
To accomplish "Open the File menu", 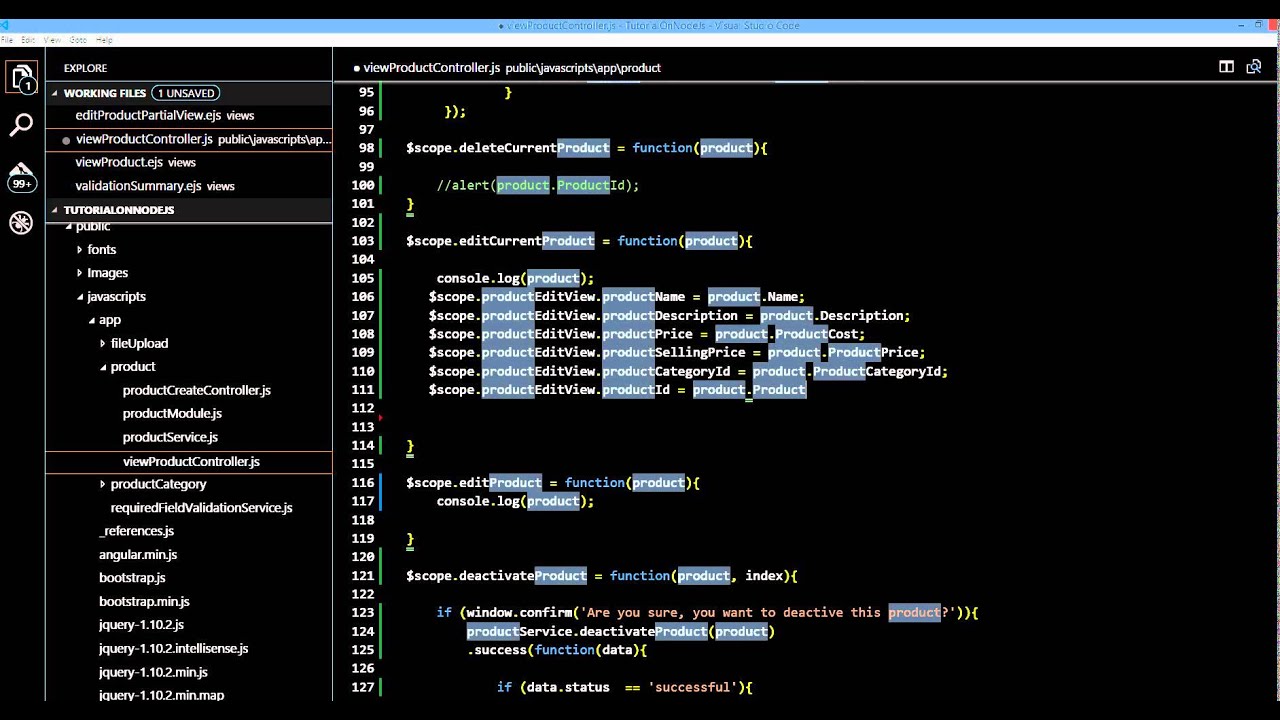I will pos(5,40).
